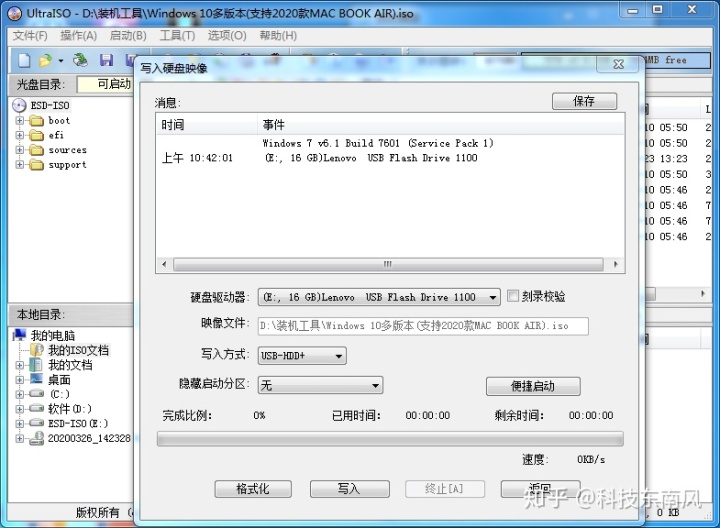Viewport: 720px width, 528px height.
Task: Click the message list horizontal scrollbar thumb
Action: [388, 264]
